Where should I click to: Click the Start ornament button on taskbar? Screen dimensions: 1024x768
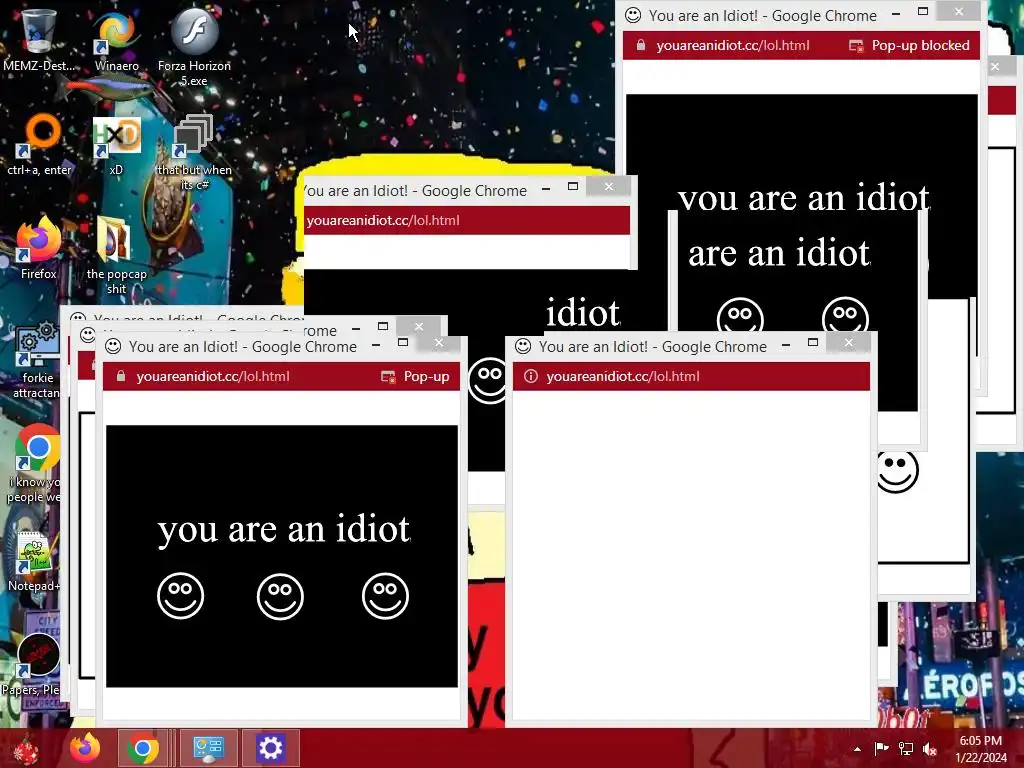point(26,748)
